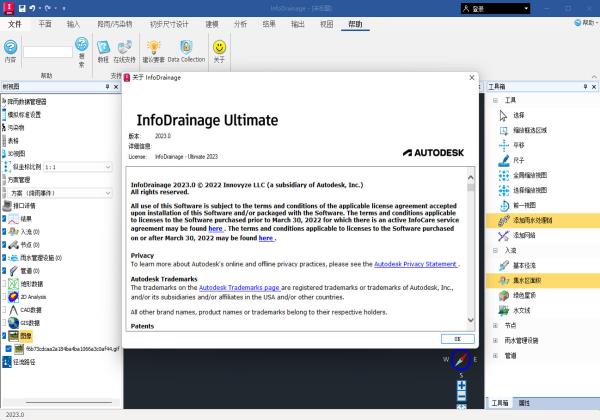Choose zoom extents view tool

[x=504, y=175]
